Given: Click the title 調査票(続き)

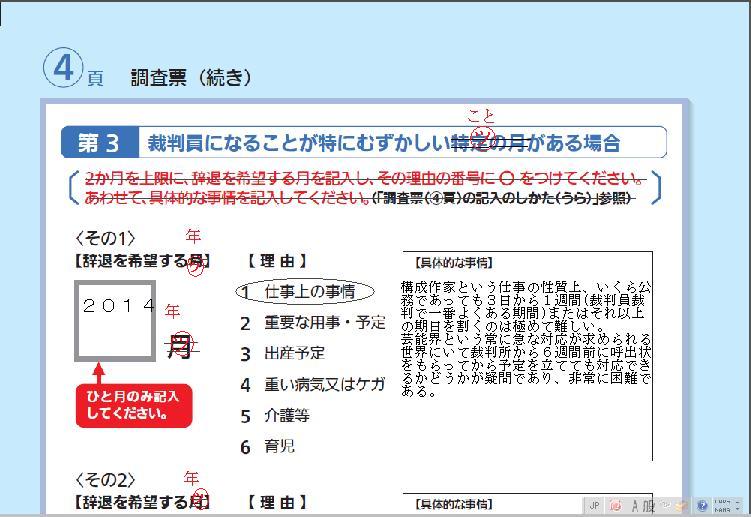Looking at the screenshot, I should click(x=191, y=78).
